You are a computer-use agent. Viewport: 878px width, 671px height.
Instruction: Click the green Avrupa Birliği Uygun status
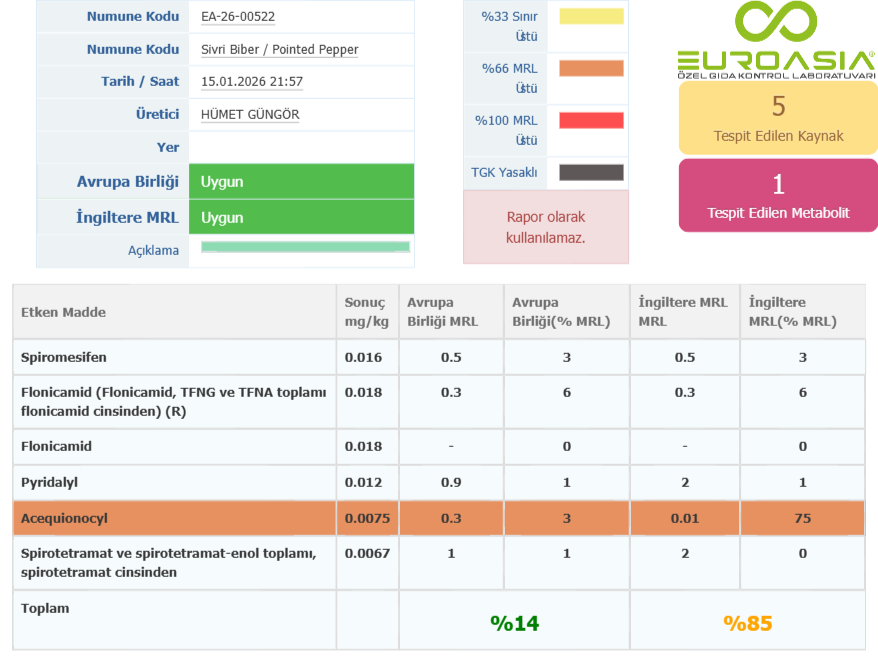pyautogui.click(x=301, y=182)
